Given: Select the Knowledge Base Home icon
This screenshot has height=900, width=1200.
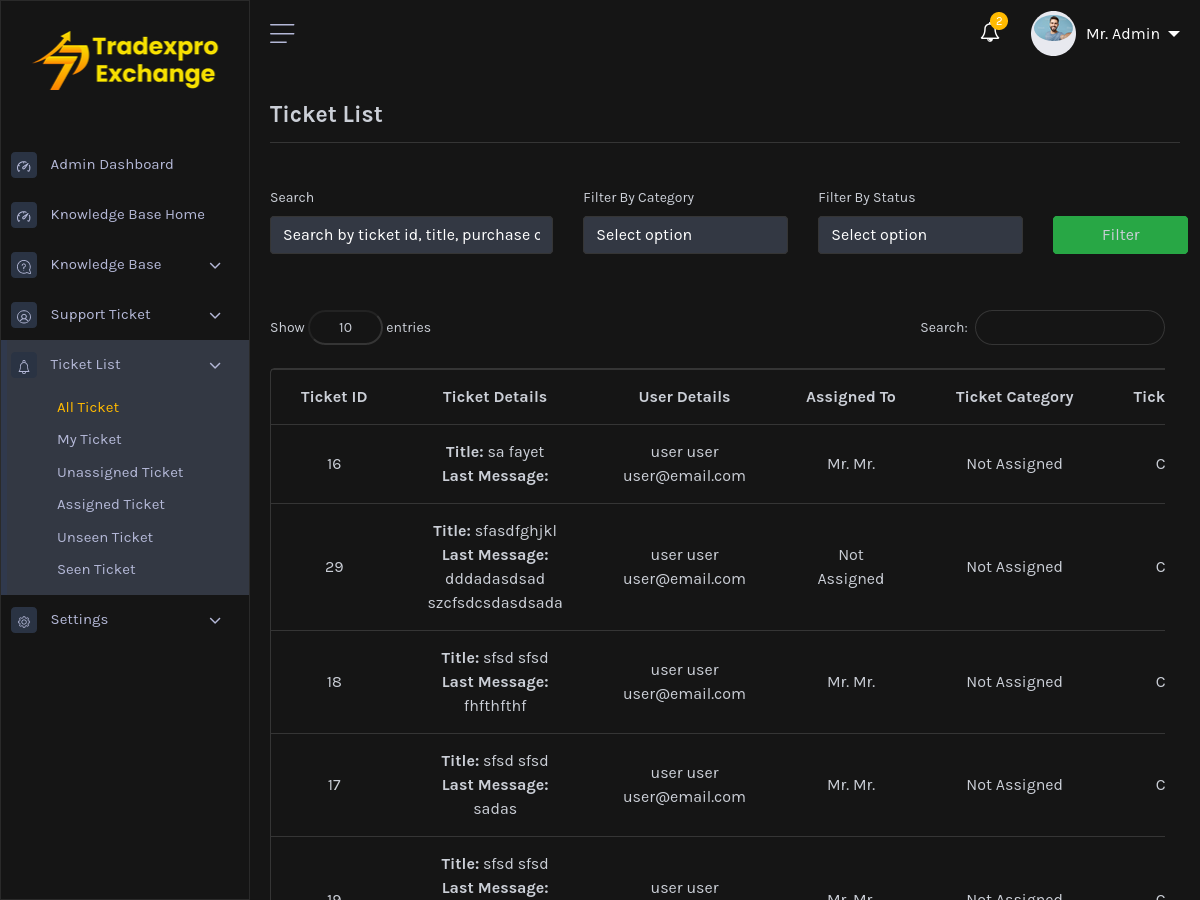Looking at the screenshot, I should pos(23,214).
